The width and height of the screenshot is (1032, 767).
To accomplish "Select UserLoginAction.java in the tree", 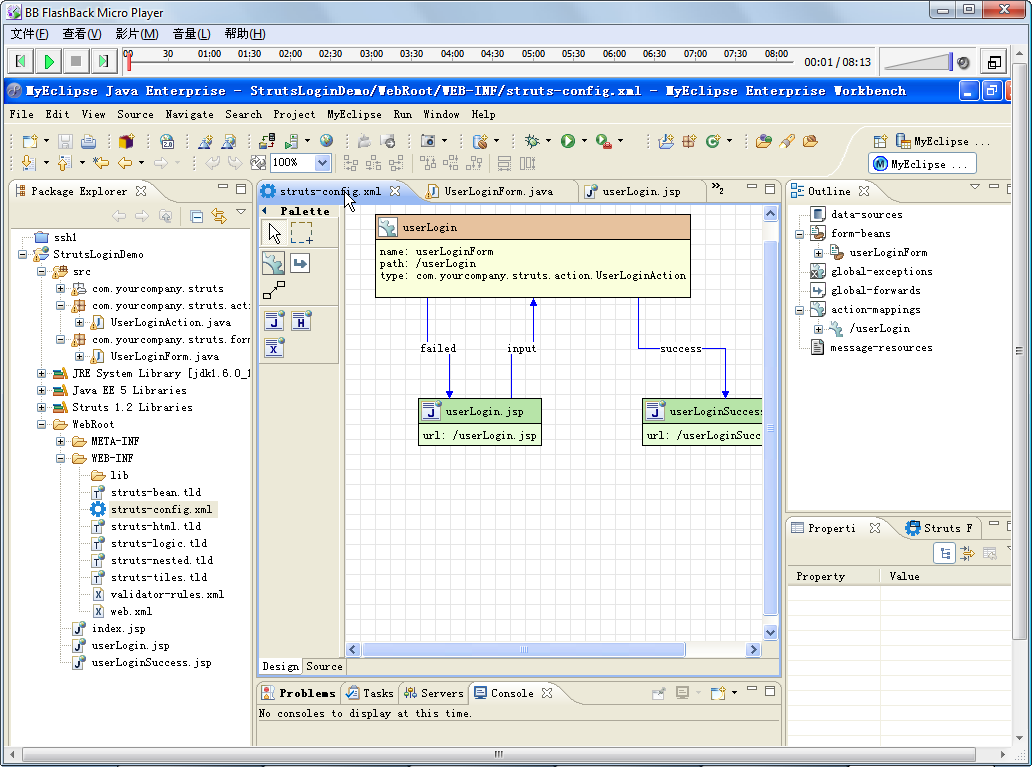I will (170, 323).
